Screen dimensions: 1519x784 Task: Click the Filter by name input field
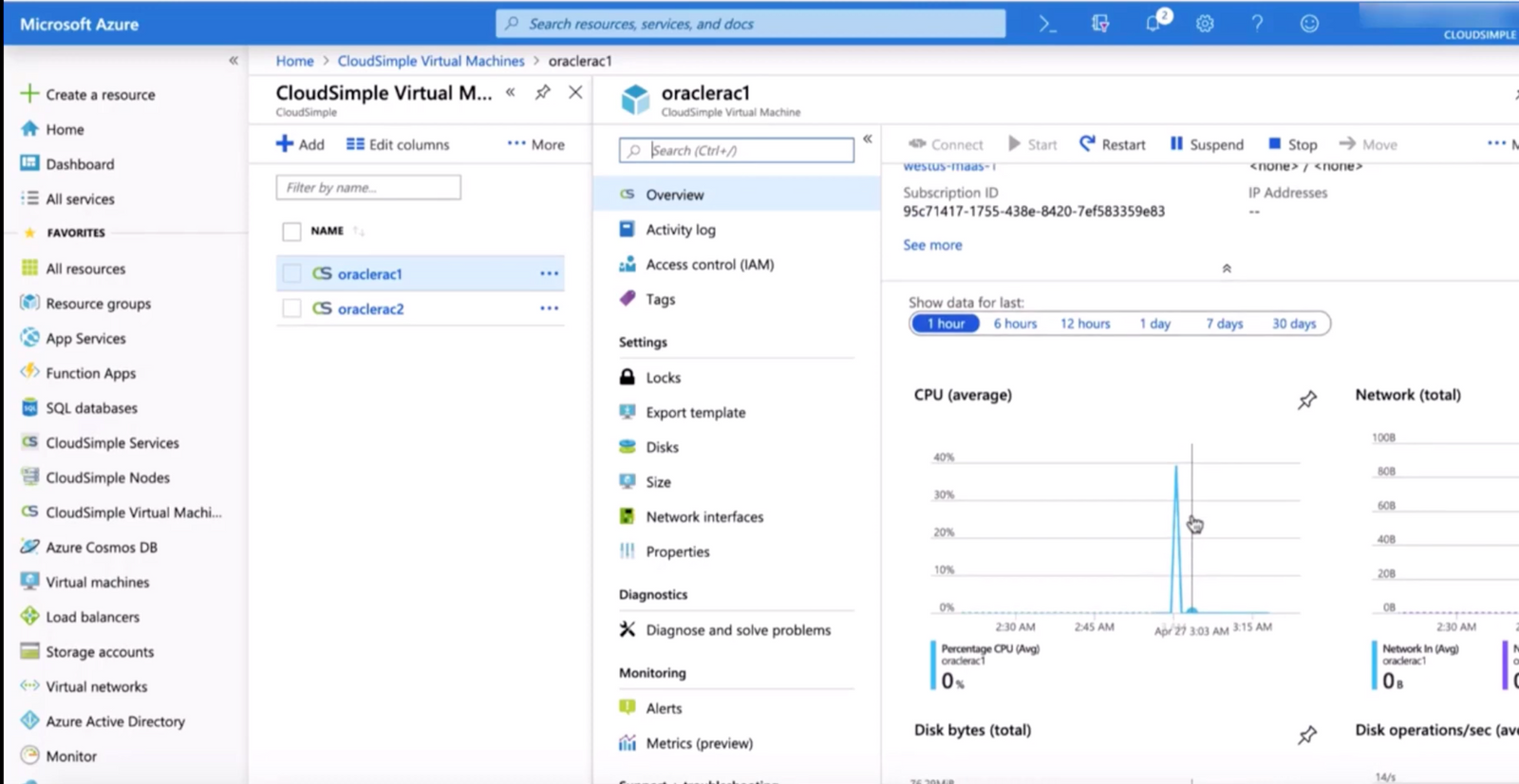tap(368, 187)
